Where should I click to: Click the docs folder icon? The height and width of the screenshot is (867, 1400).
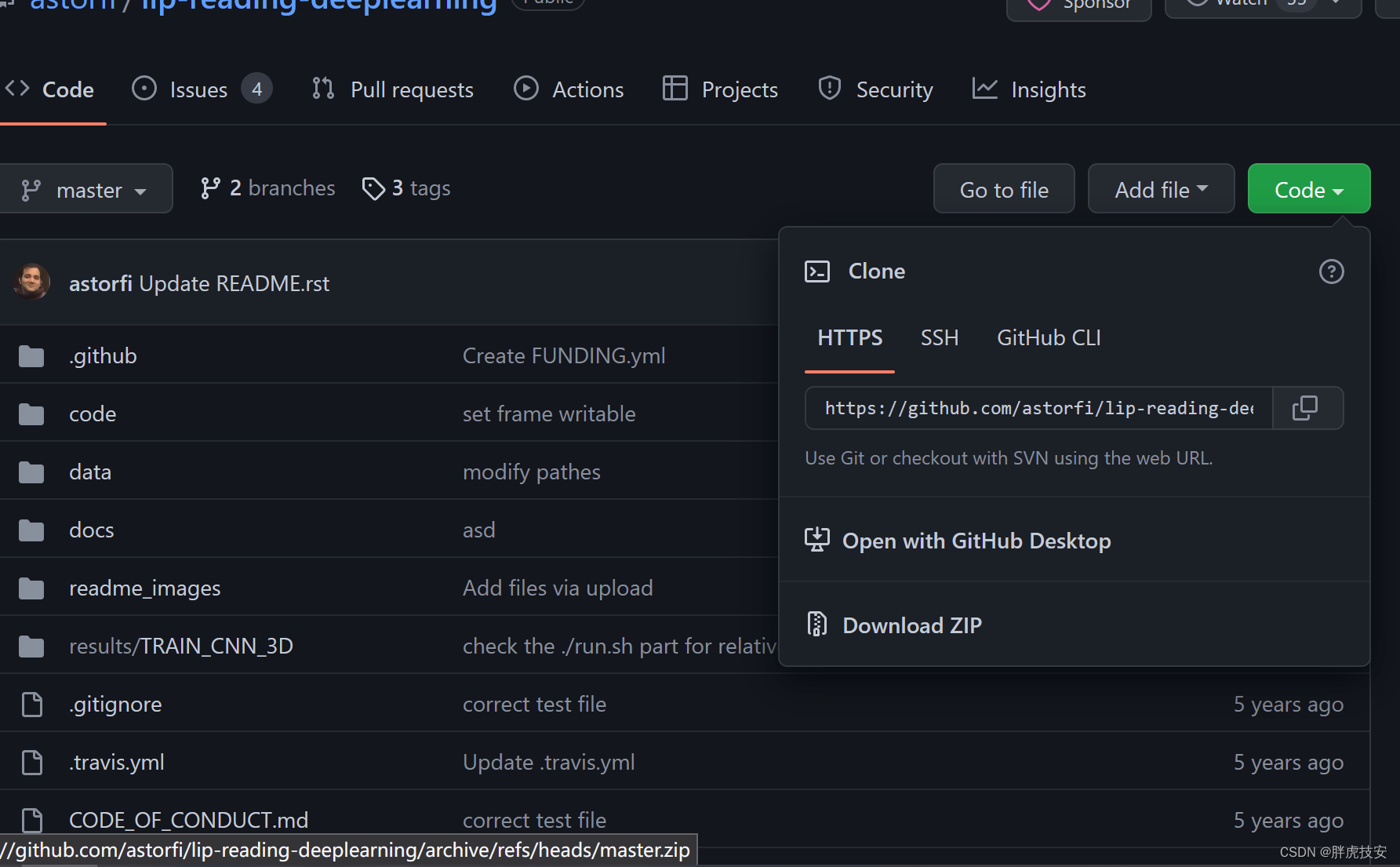(31, 530)
